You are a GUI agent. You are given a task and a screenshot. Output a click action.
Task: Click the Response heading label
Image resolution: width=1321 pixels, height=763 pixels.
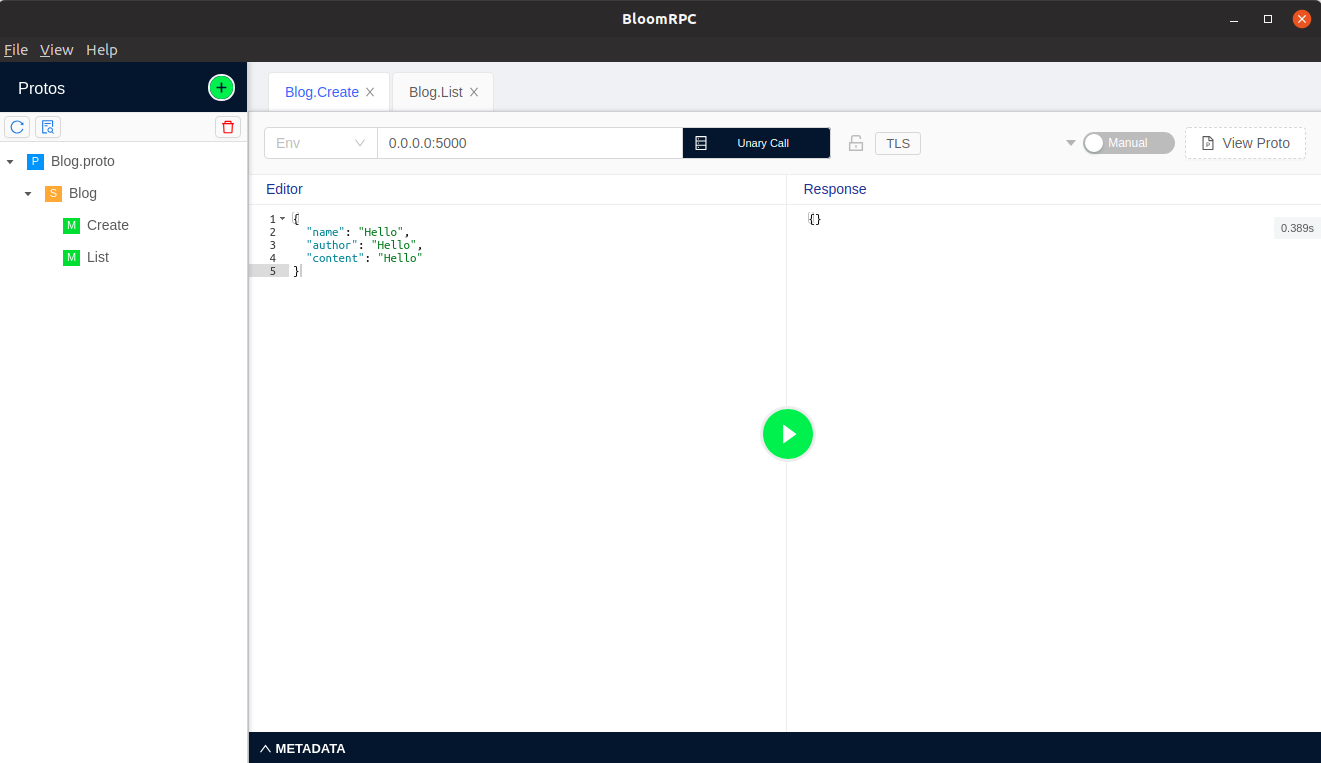click(x=835, y=189)
